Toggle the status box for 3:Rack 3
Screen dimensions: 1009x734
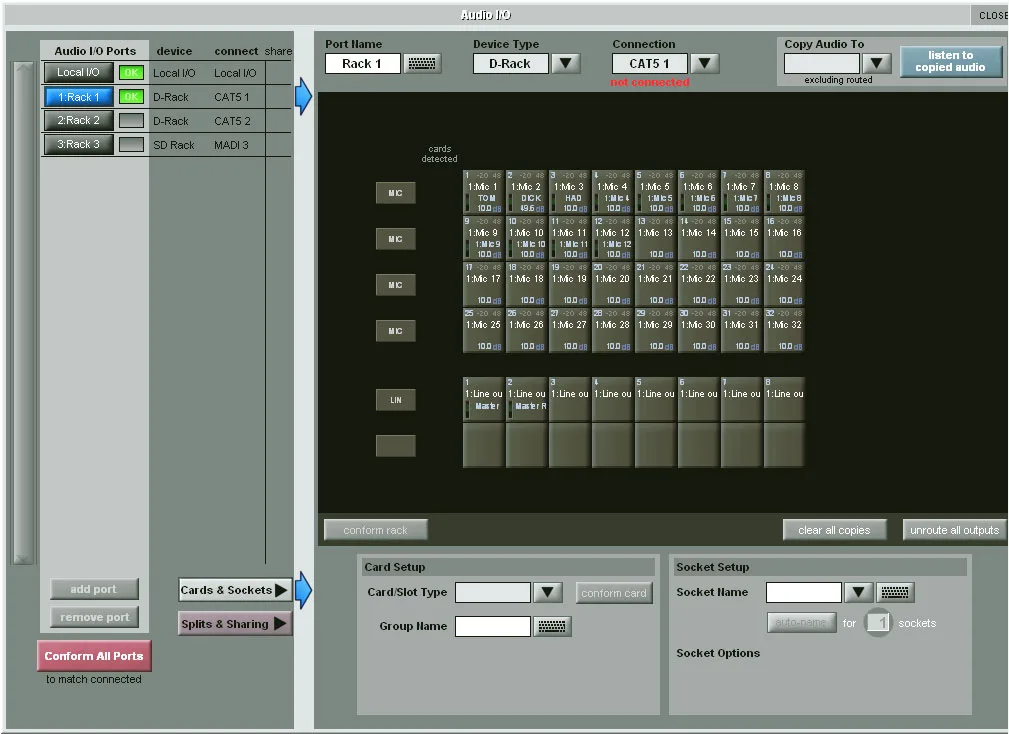coord(131,145)
